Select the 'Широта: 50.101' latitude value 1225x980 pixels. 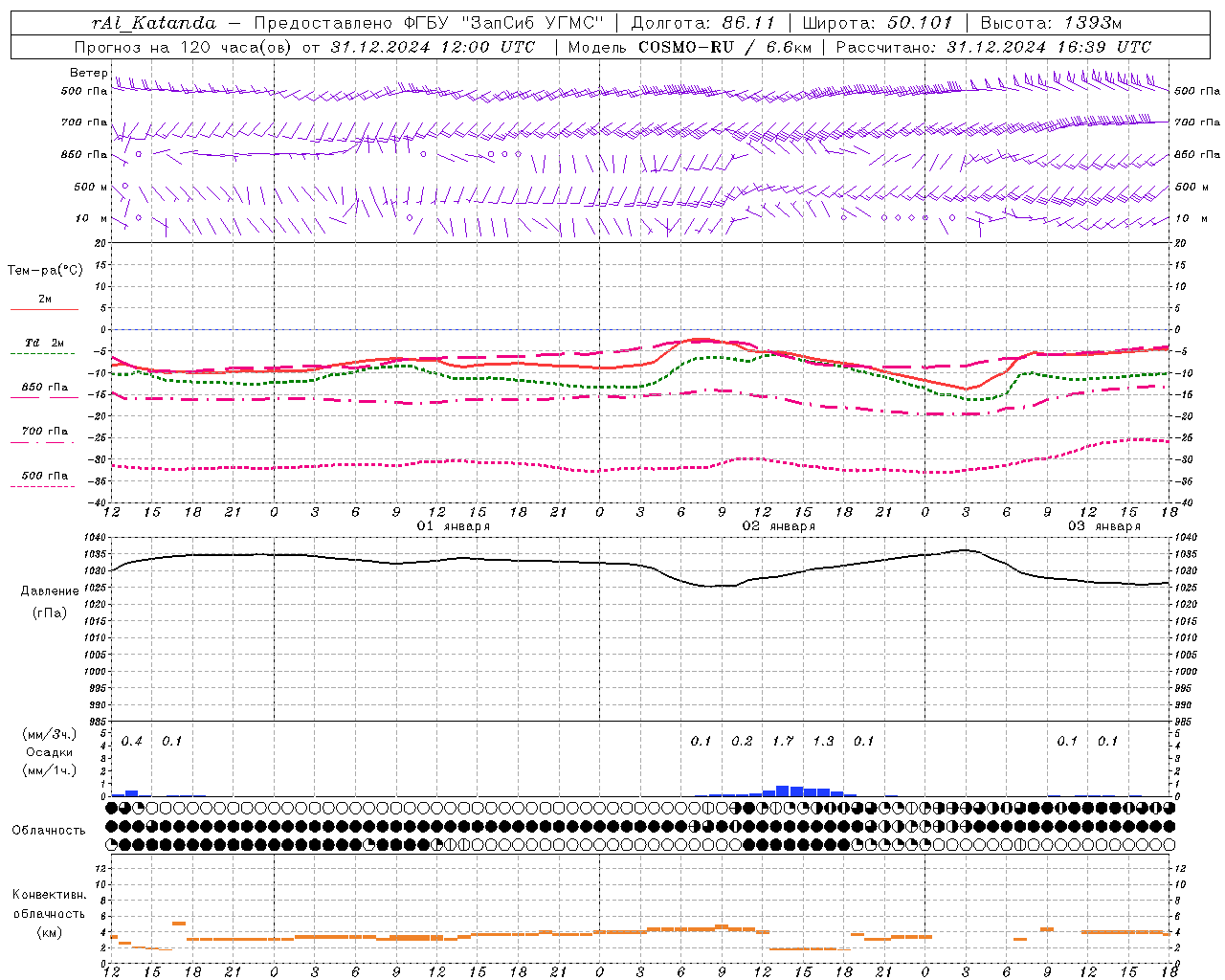tap(878, 23)
